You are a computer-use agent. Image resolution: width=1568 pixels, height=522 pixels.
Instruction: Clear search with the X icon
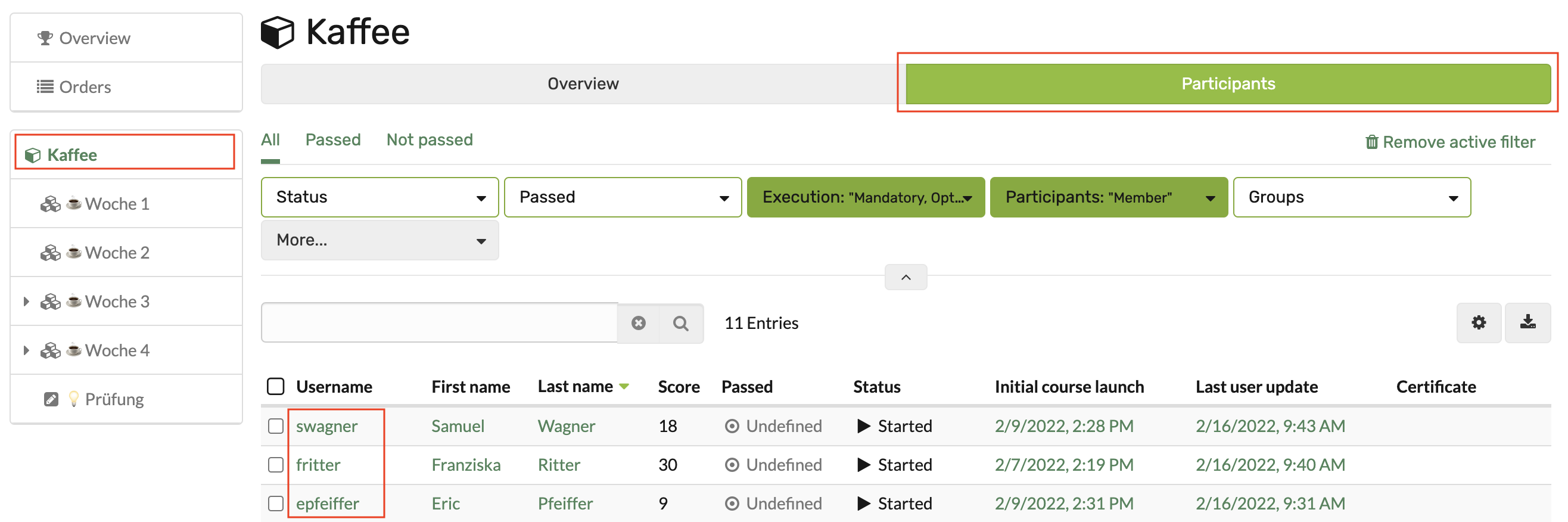(x=638, y=324)
